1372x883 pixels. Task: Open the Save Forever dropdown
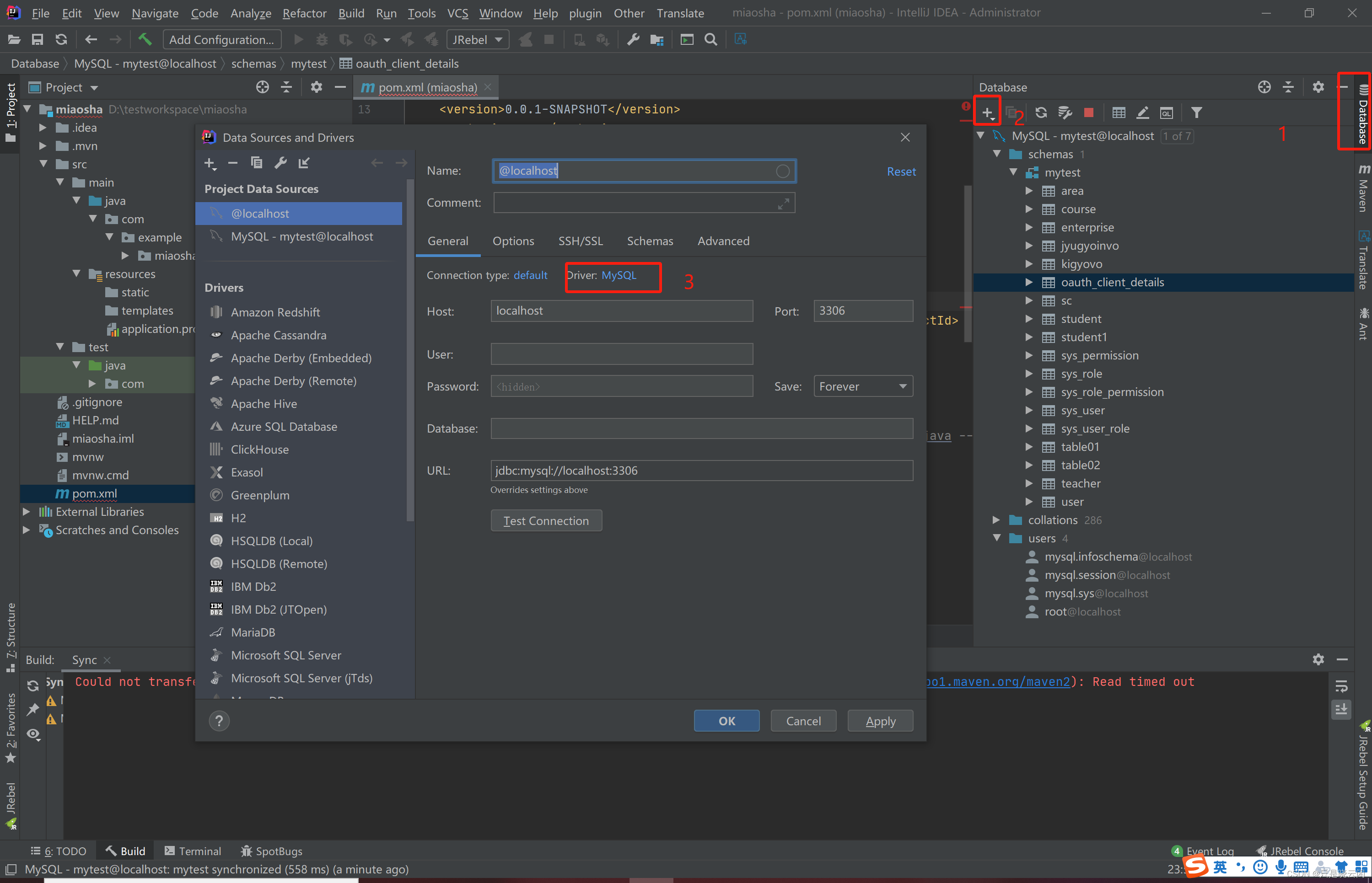click(x=863, y=386)
